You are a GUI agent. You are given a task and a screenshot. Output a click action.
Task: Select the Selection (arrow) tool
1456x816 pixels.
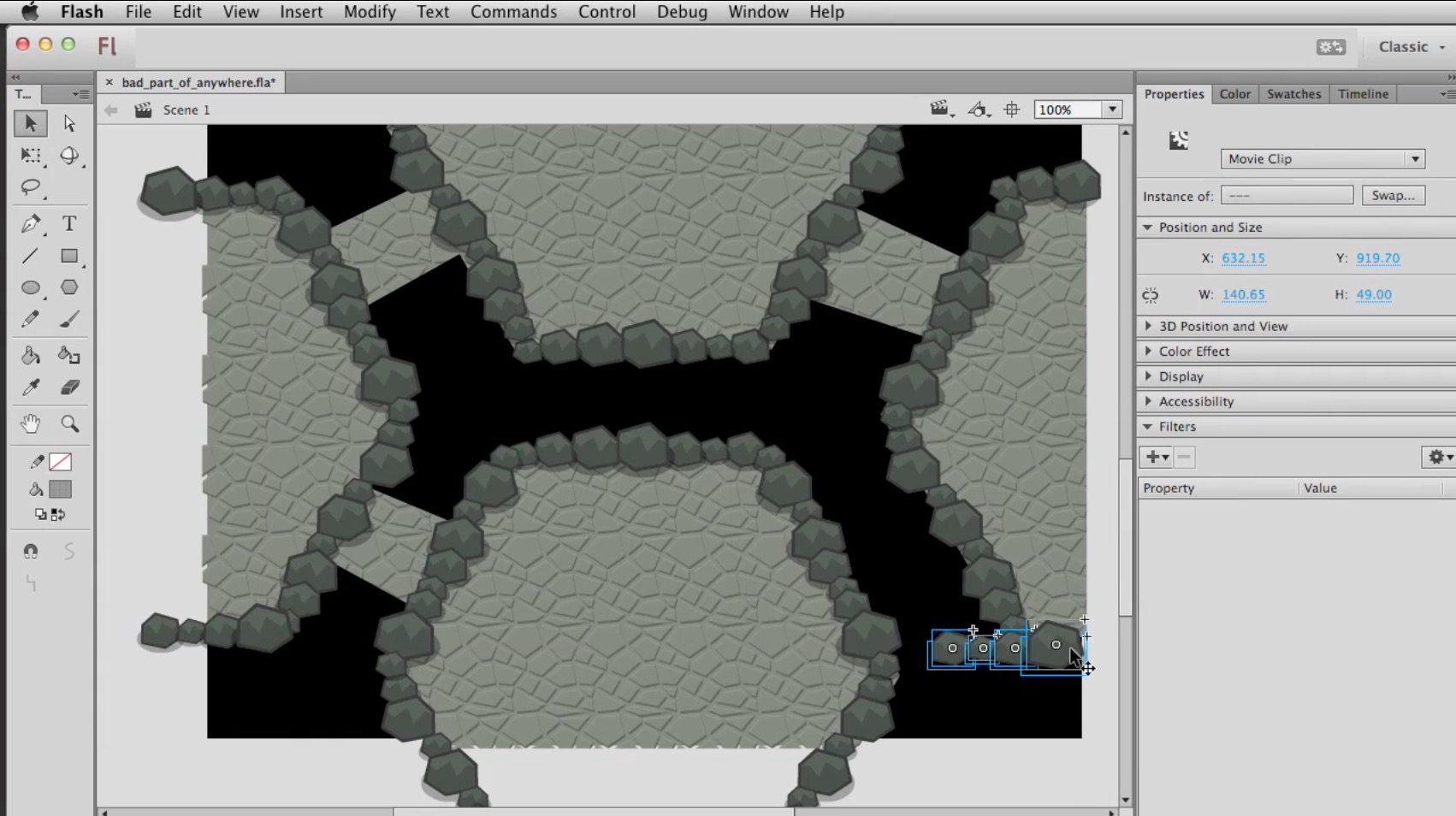(x=30, y=123)
